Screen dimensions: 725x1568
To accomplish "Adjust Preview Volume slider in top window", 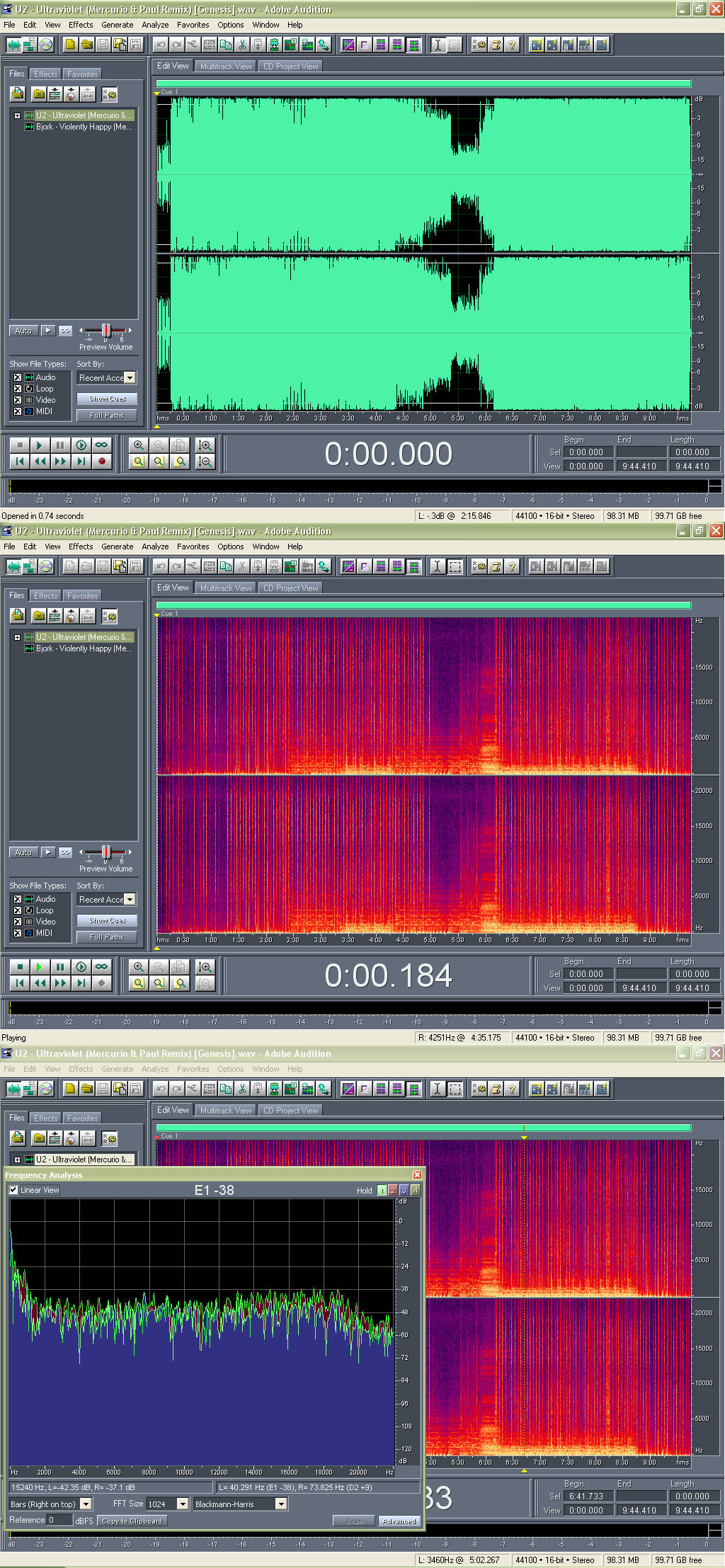I will pyautogui.click(x=106, y=331).
